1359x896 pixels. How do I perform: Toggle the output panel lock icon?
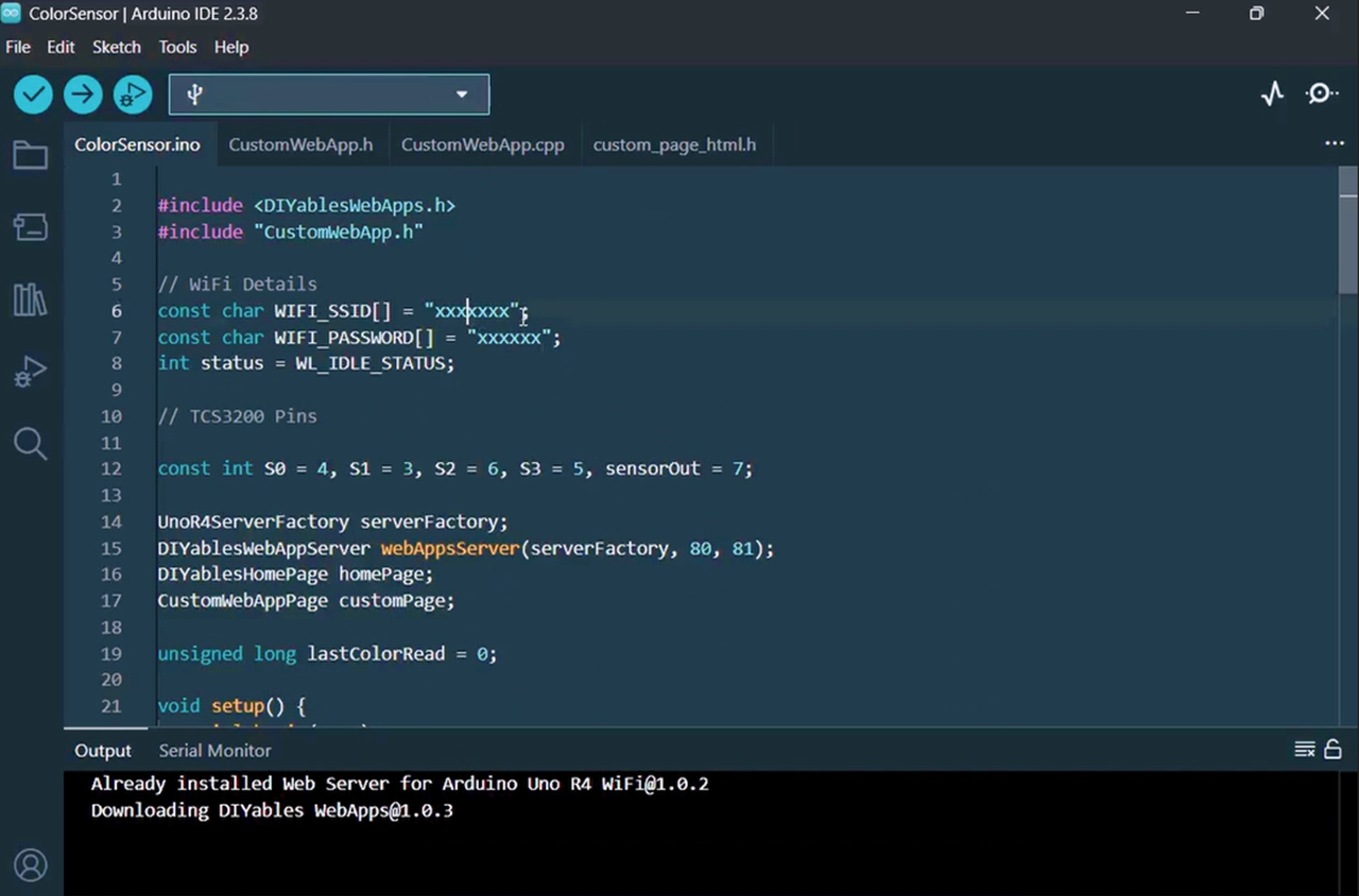tap(1333, 749)
